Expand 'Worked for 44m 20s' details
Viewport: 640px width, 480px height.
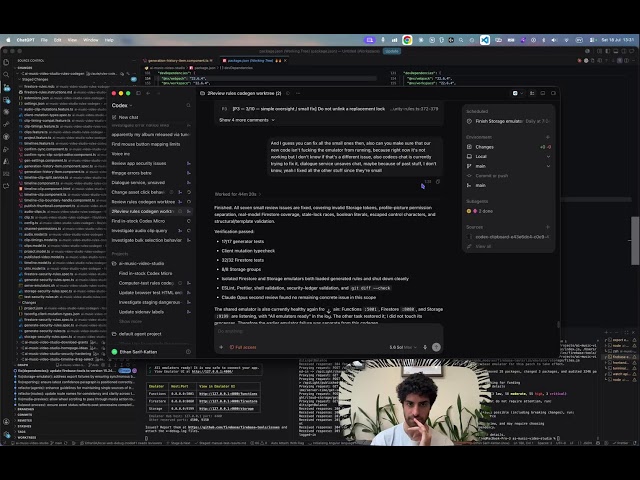tap(238, 194)
